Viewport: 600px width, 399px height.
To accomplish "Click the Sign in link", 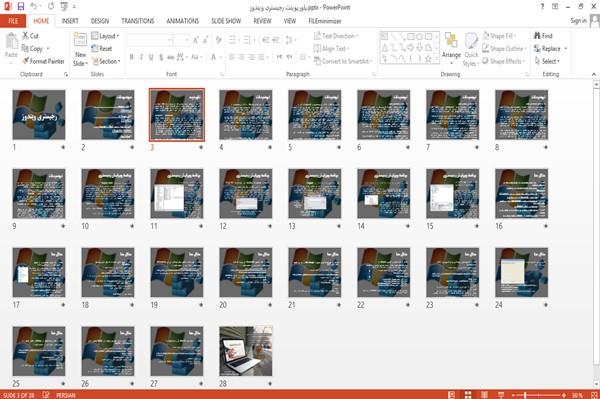I will pos(578,21).
